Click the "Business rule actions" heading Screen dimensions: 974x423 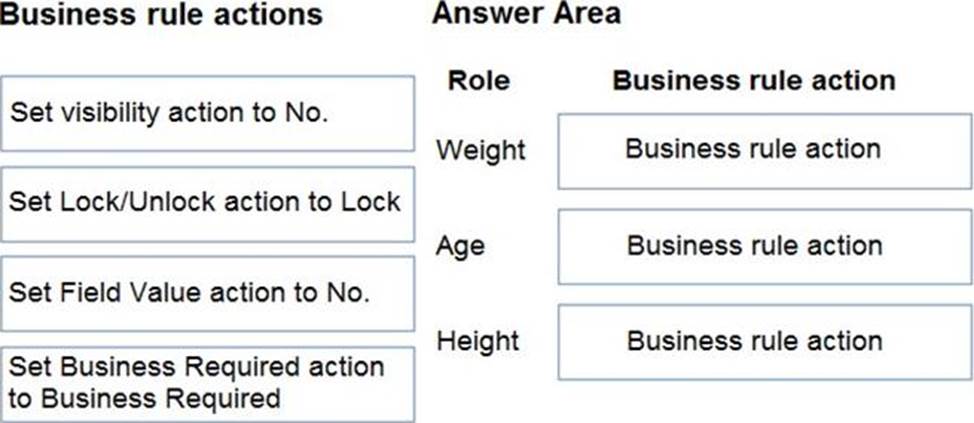coord(161,15)
